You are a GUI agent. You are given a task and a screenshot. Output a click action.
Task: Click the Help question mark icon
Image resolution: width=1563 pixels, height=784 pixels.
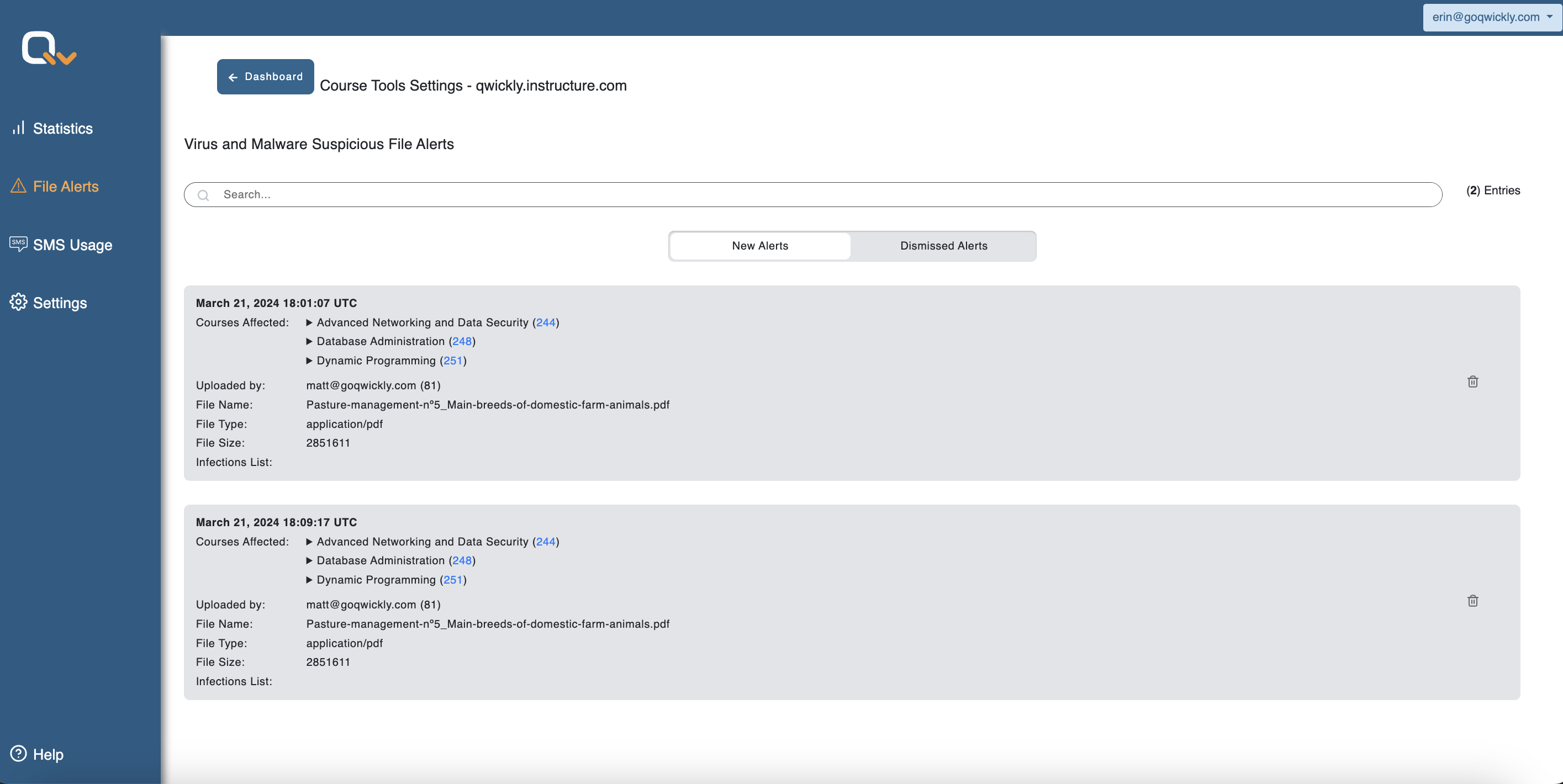pyautogui.click(x=18, y=754)
